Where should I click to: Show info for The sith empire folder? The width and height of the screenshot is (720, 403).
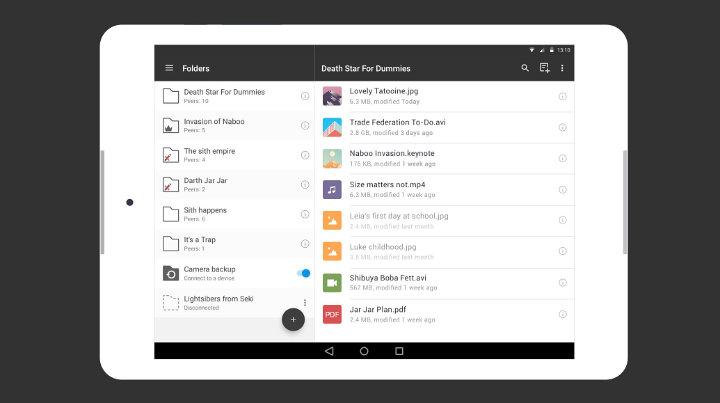click(x=305, y=155)
